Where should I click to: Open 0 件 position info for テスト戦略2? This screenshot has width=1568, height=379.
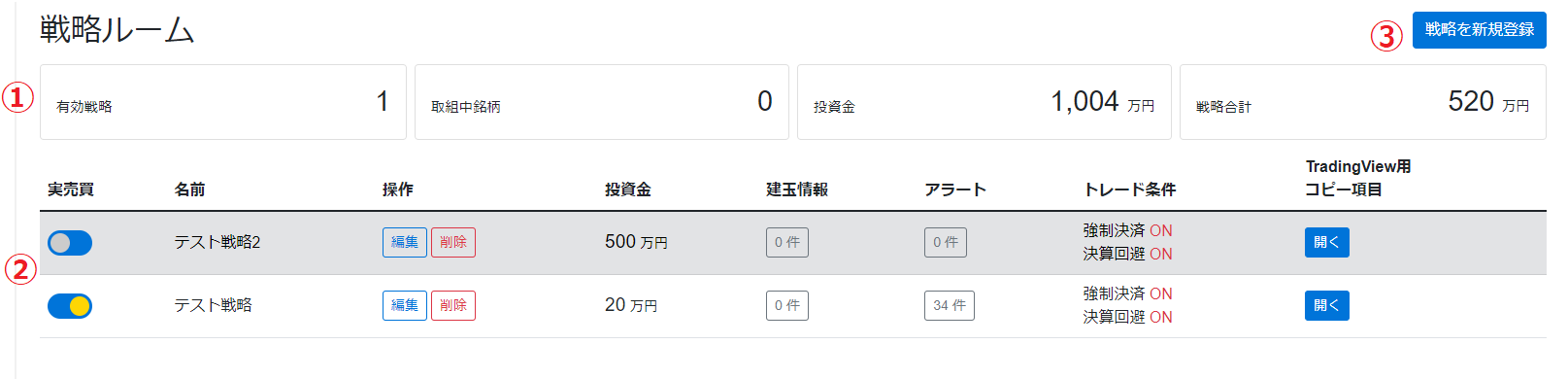(787, 243)
